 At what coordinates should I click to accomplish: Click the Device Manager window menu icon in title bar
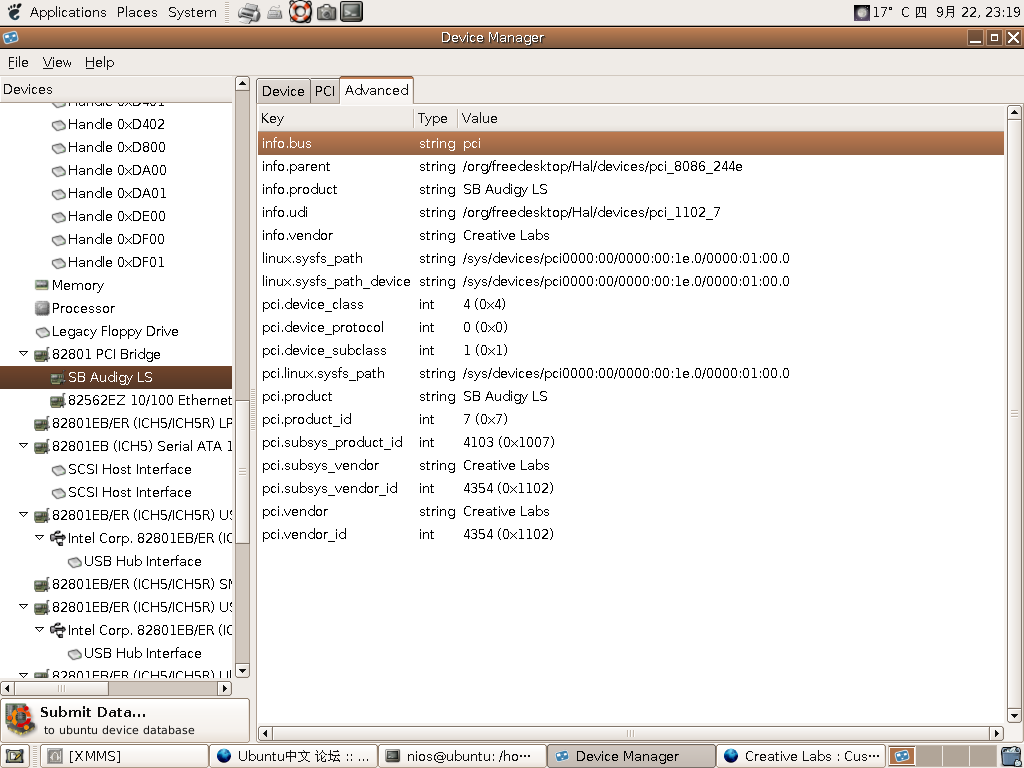pos(10,38)
